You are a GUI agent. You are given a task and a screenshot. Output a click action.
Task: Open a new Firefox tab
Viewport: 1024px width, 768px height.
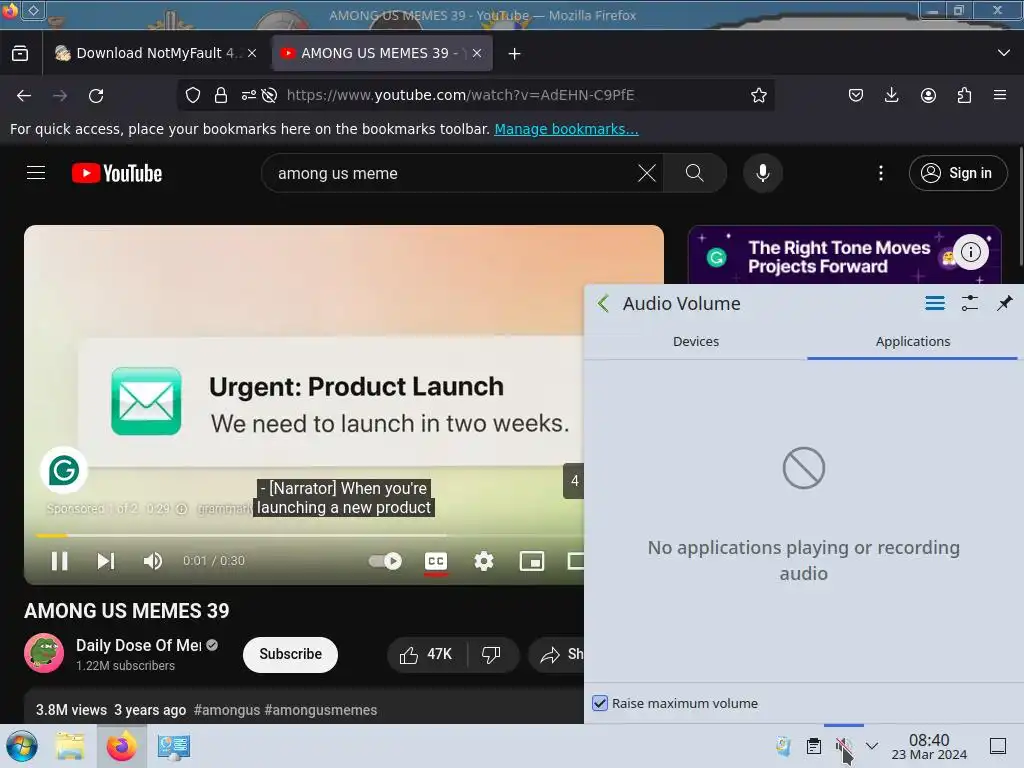(514, 54)
